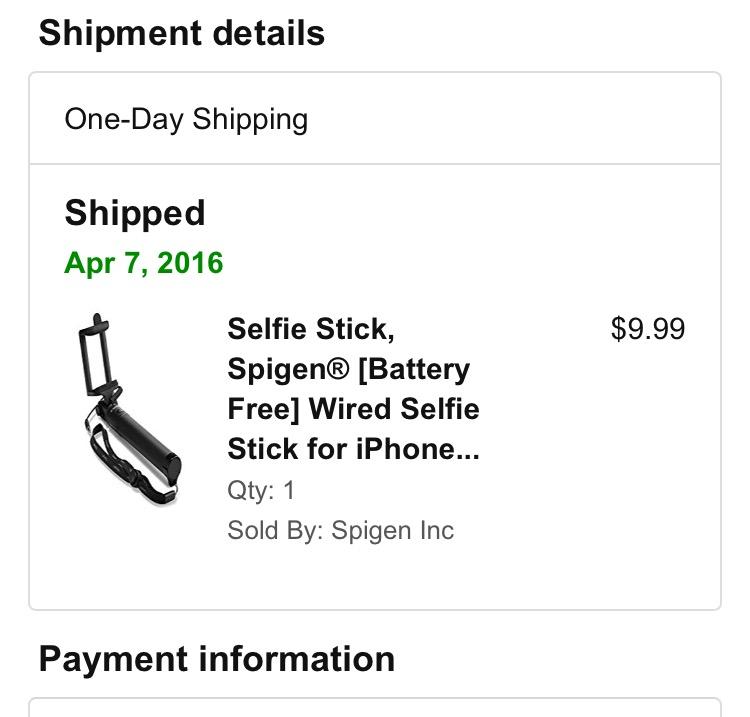Open the selfie stick product thumbnail
This screenshot has height=717, width=750.
click(x=127, y=410)
